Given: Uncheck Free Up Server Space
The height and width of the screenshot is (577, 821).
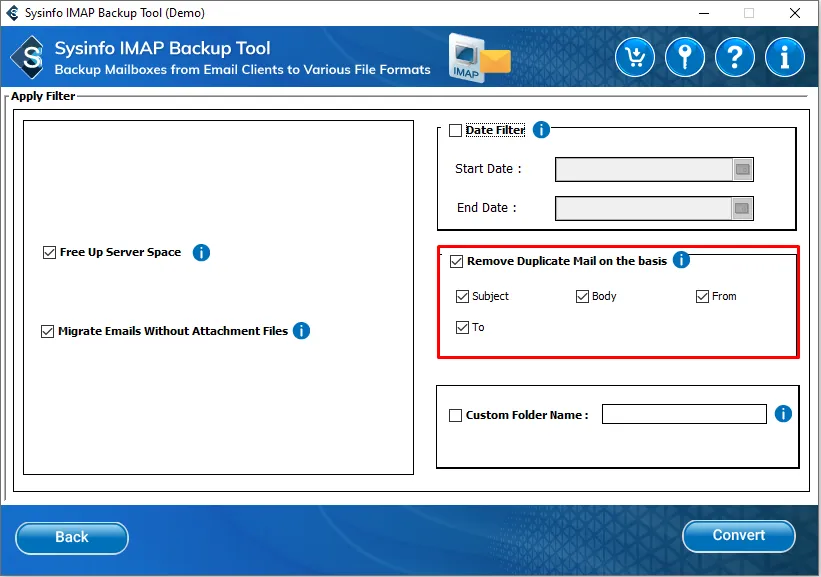Looking at the screenshot, I should (x=49, y=252).
